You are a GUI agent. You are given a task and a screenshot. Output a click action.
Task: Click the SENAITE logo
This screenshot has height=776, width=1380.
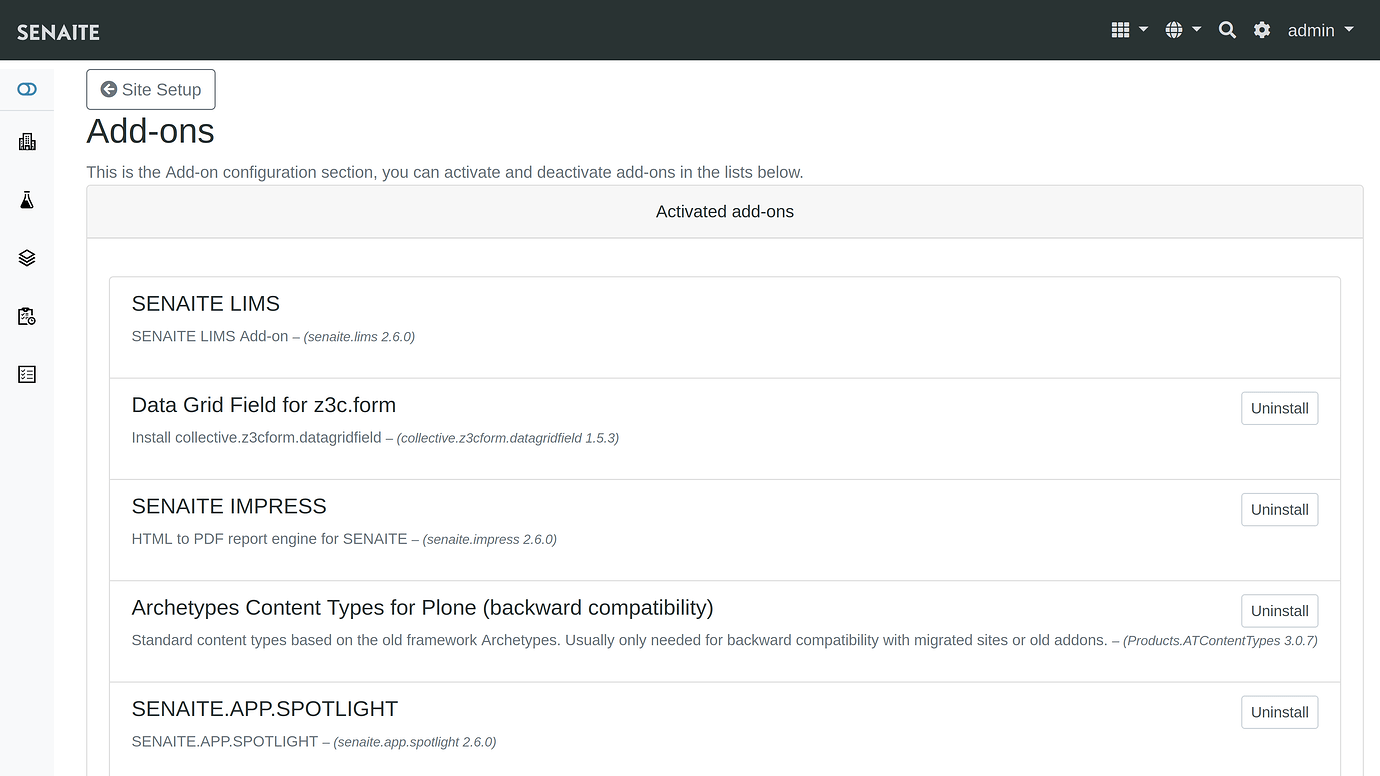(x=57, y=31)
